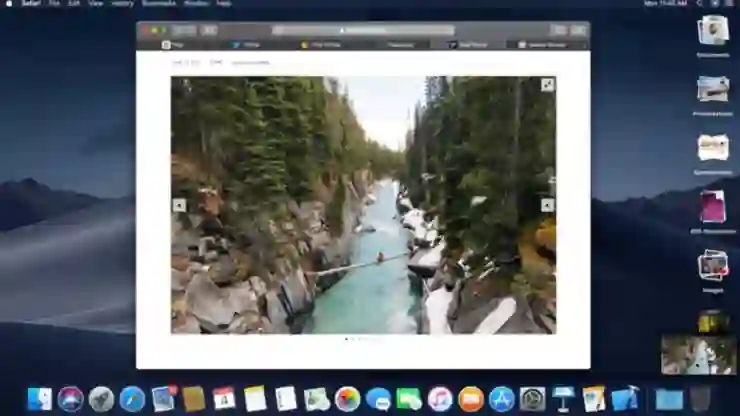Open the Bookmarks menu in menu bar

(158, 4)
